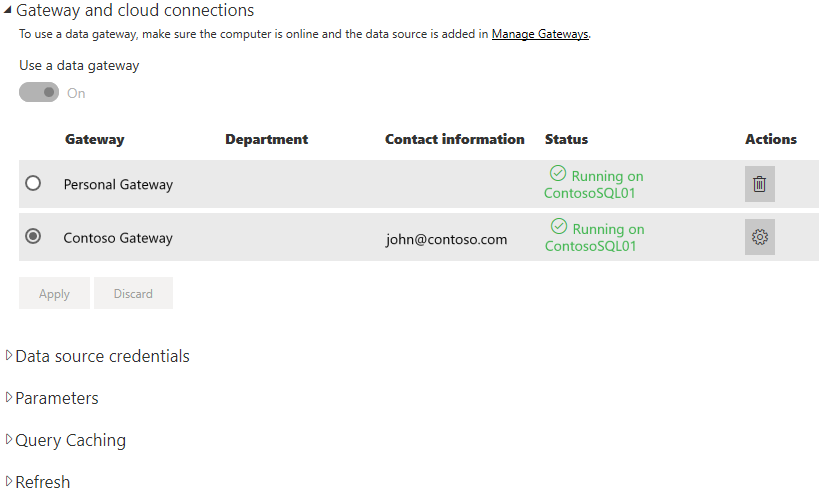Click the Apply button
Viewport: 823px width, 502px height.
pyautogui.click(x=54, y=293)
